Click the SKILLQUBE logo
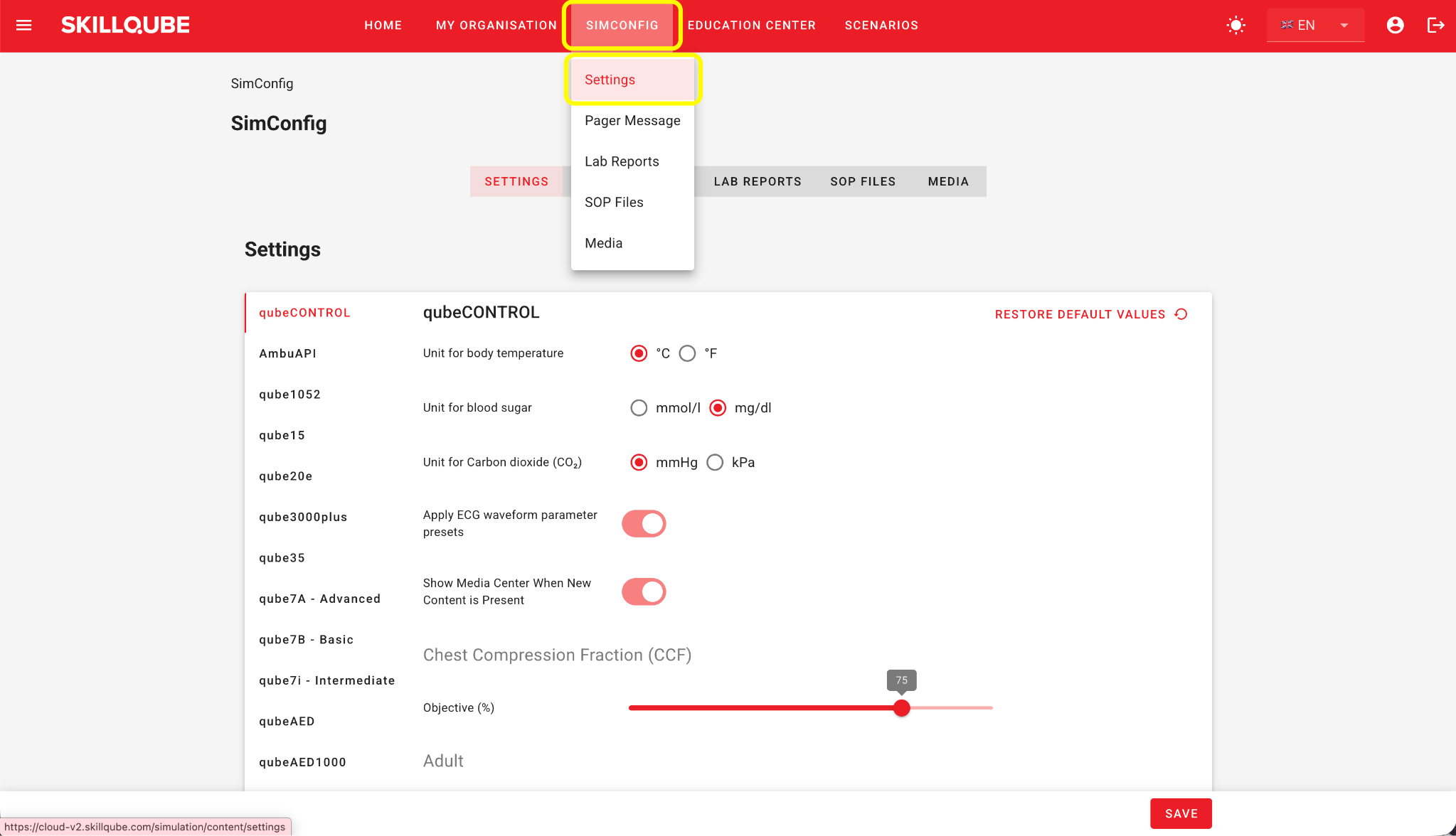 click(x=125, y=26)
